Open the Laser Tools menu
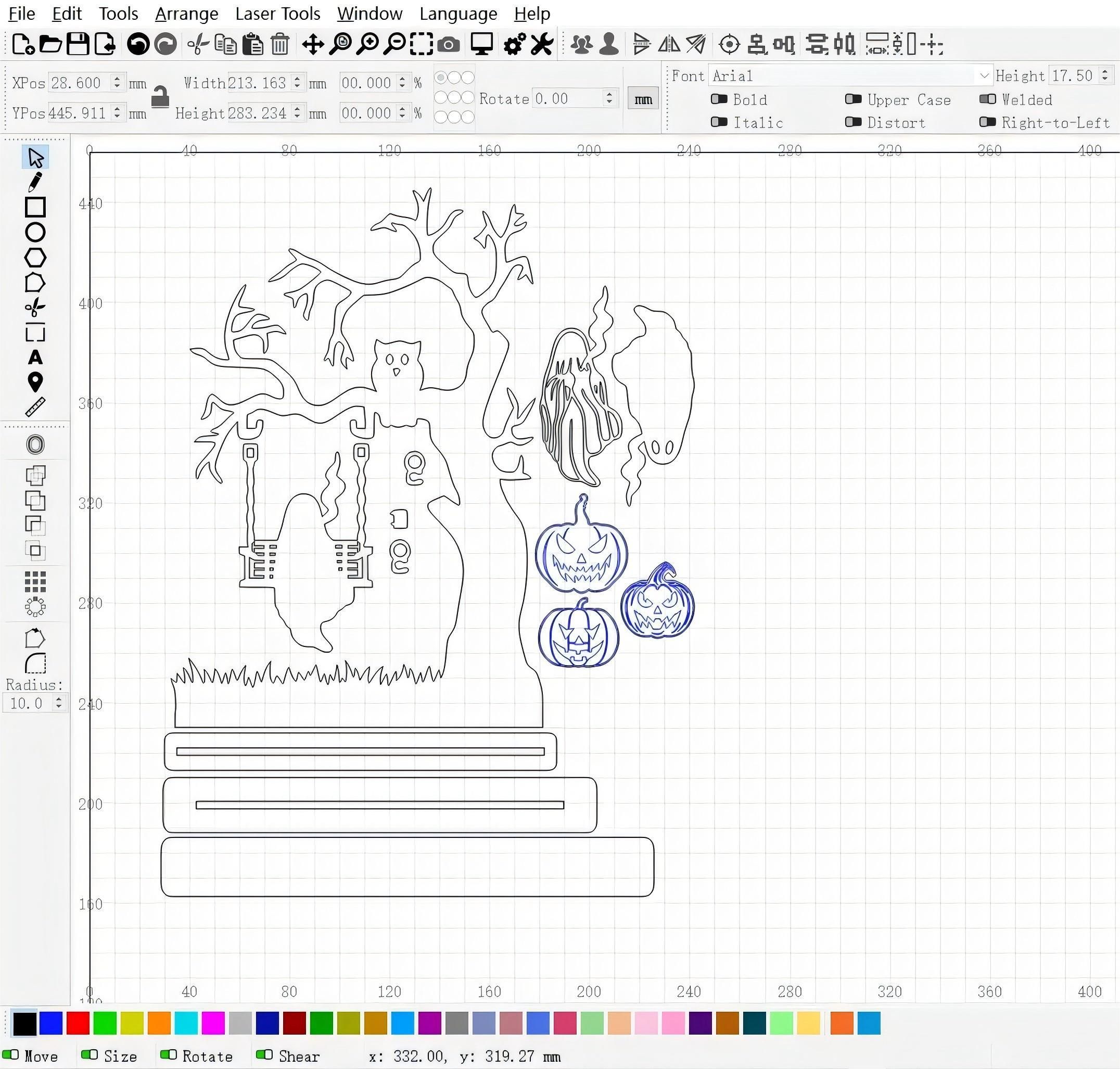The height and width of the screenshot is (1069, 1120). pyautogui.click(x=277, y=14)
